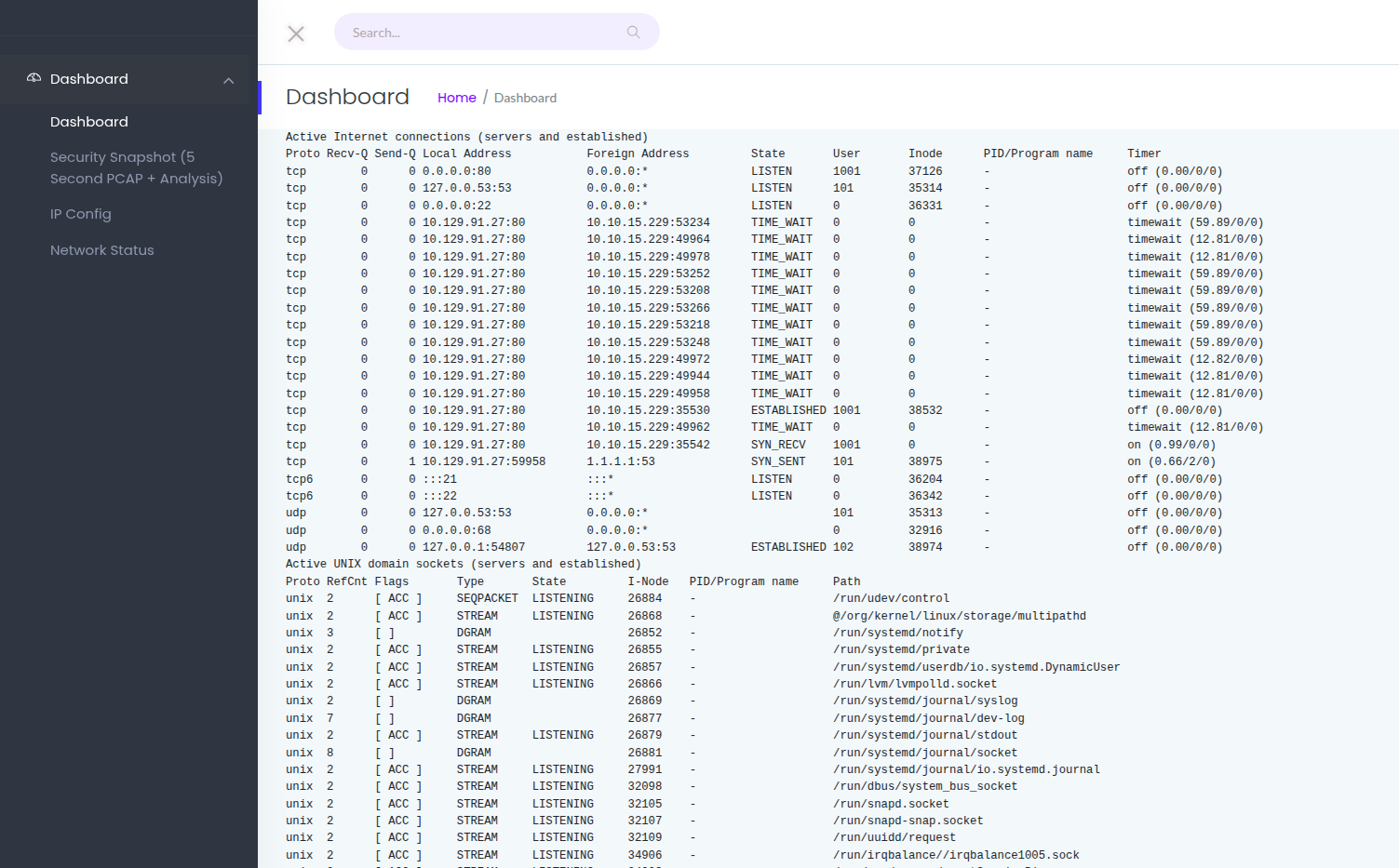Click local address 0.0.0.0:80
1399x868 pixels.
tap(457, 171)
